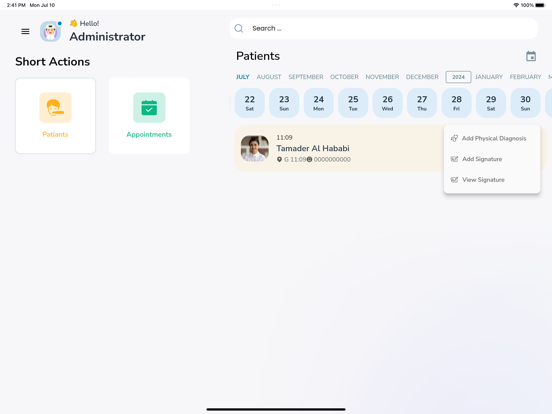Screen dimensions: 552x414
Task: Select the JANUARY month tab
Action: point(489,77)
